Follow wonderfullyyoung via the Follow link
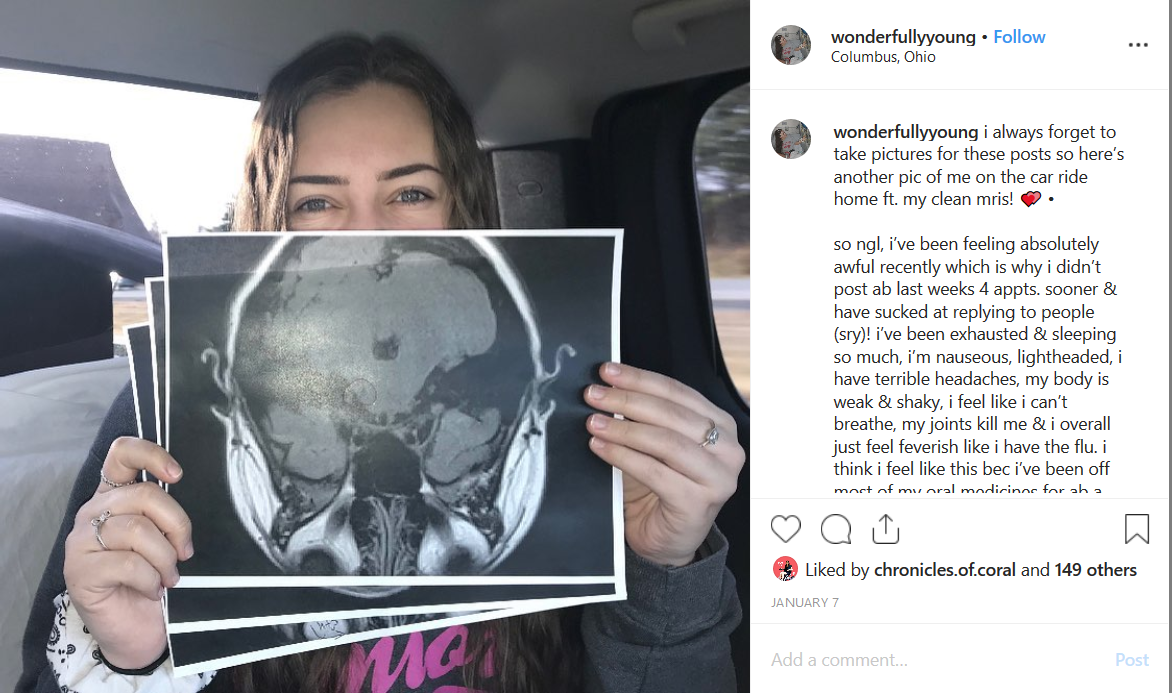This screenshot has width=1172, height=693. (1019, 37)
